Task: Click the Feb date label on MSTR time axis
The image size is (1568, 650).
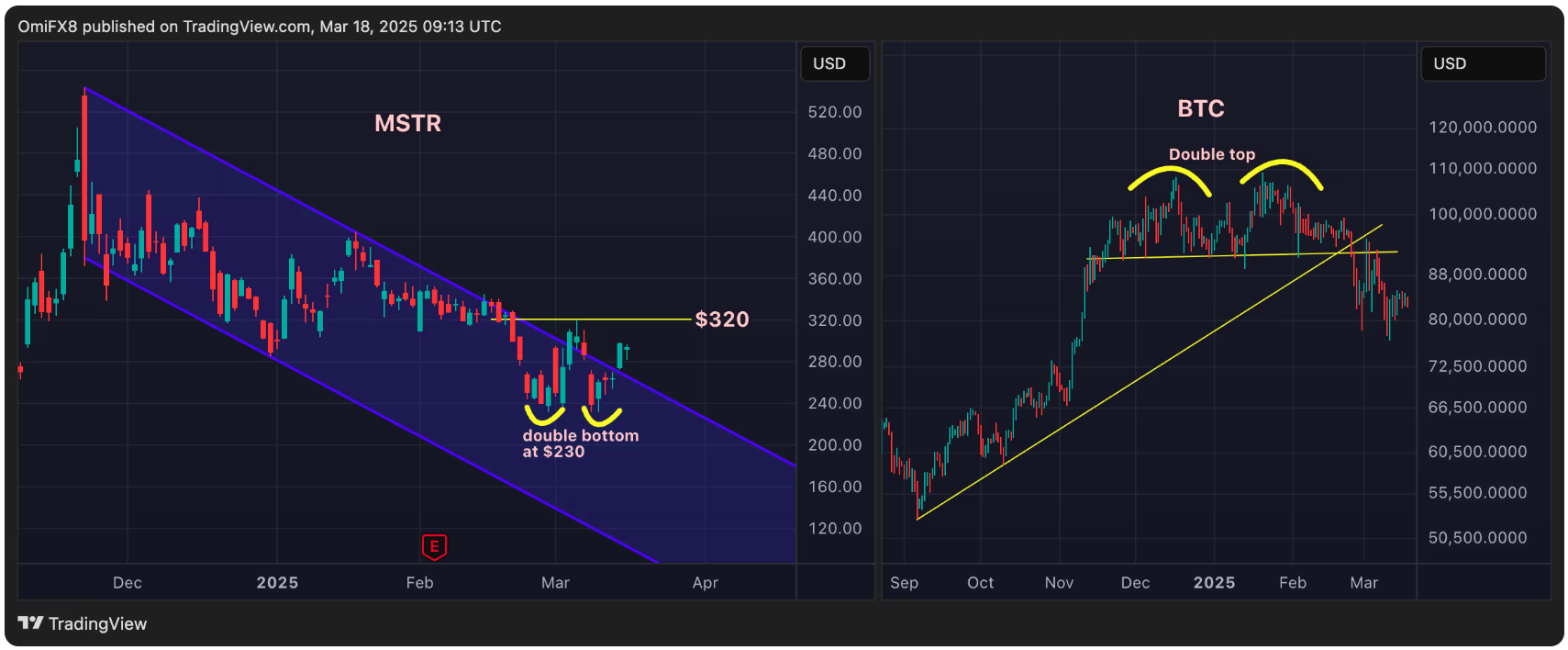Action: click(x=419, y=583)
